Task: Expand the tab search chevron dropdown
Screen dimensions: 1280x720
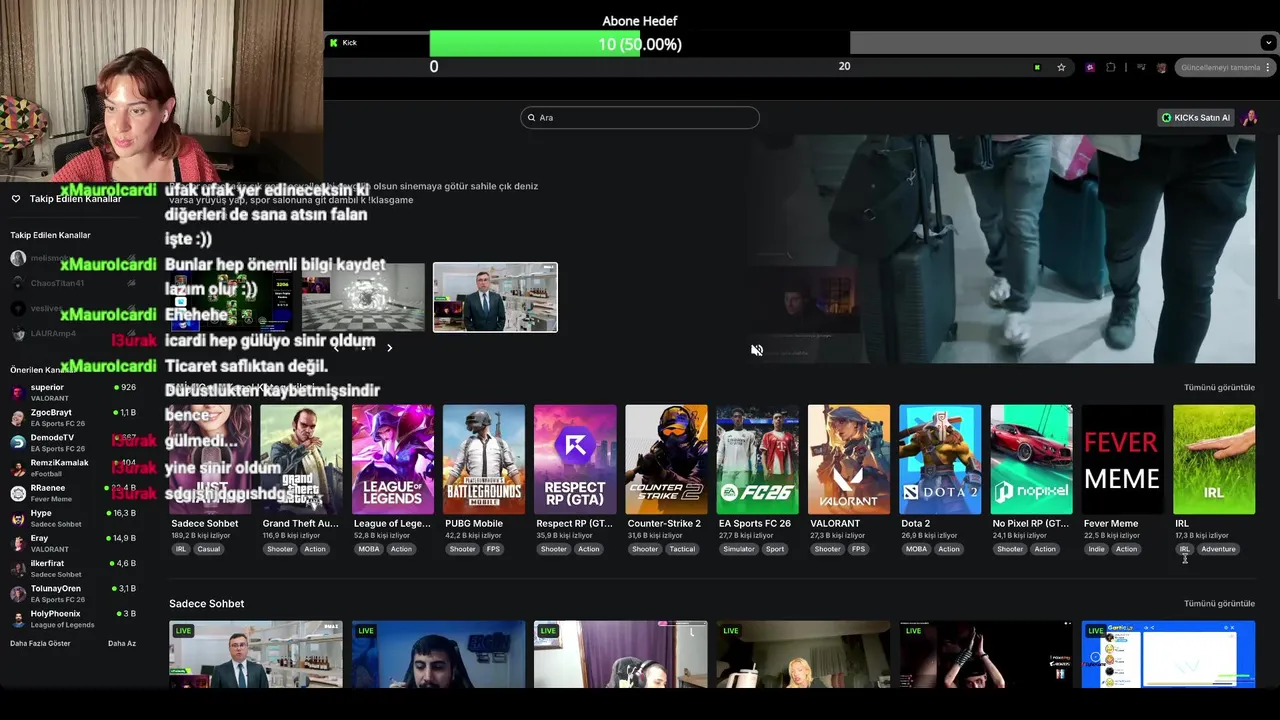Action: click(1269, 43)
